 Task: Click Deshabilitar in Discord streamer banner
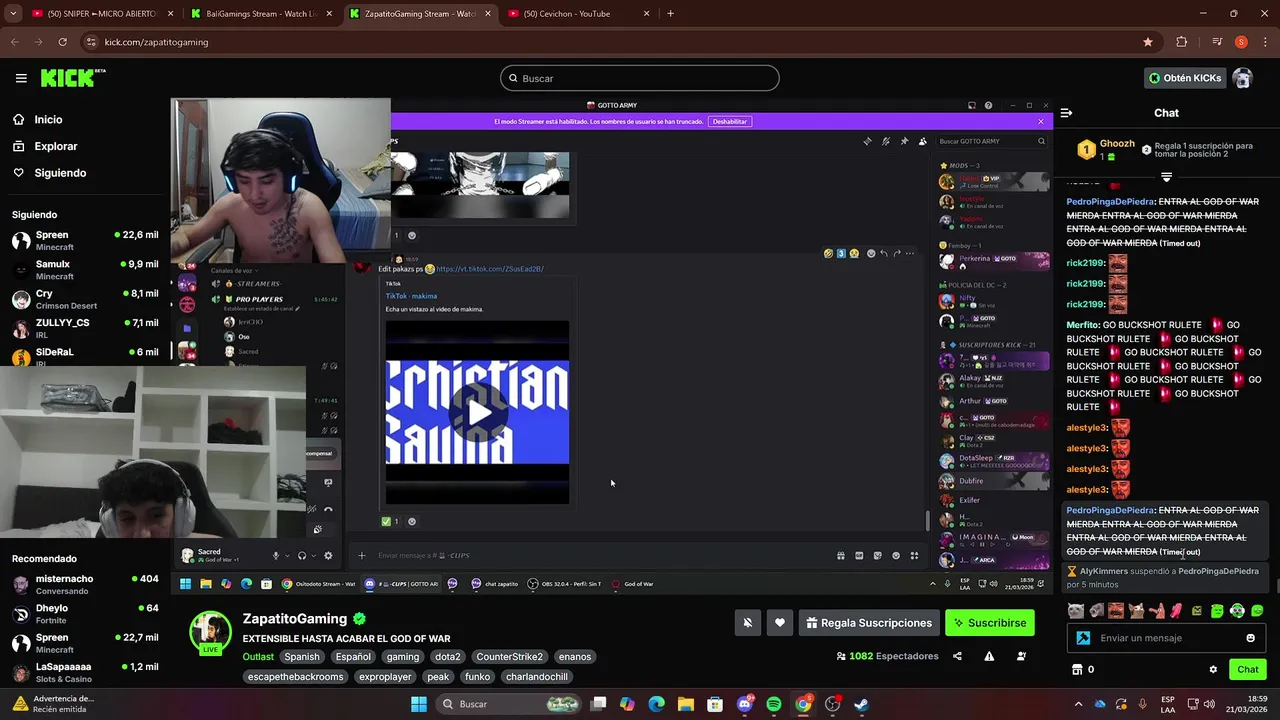(x=729, y=121)
